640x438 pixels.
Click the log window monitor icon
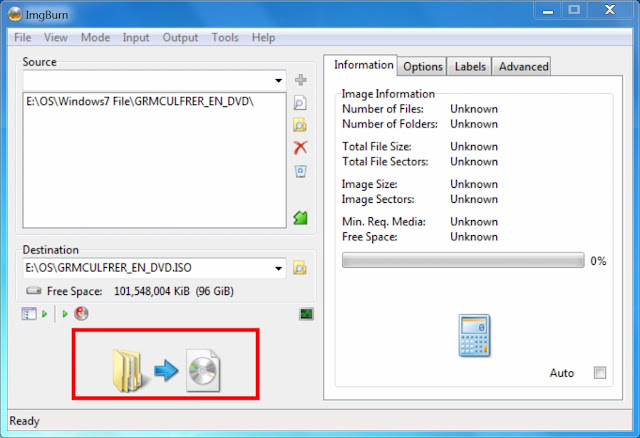tap(306, 314)
